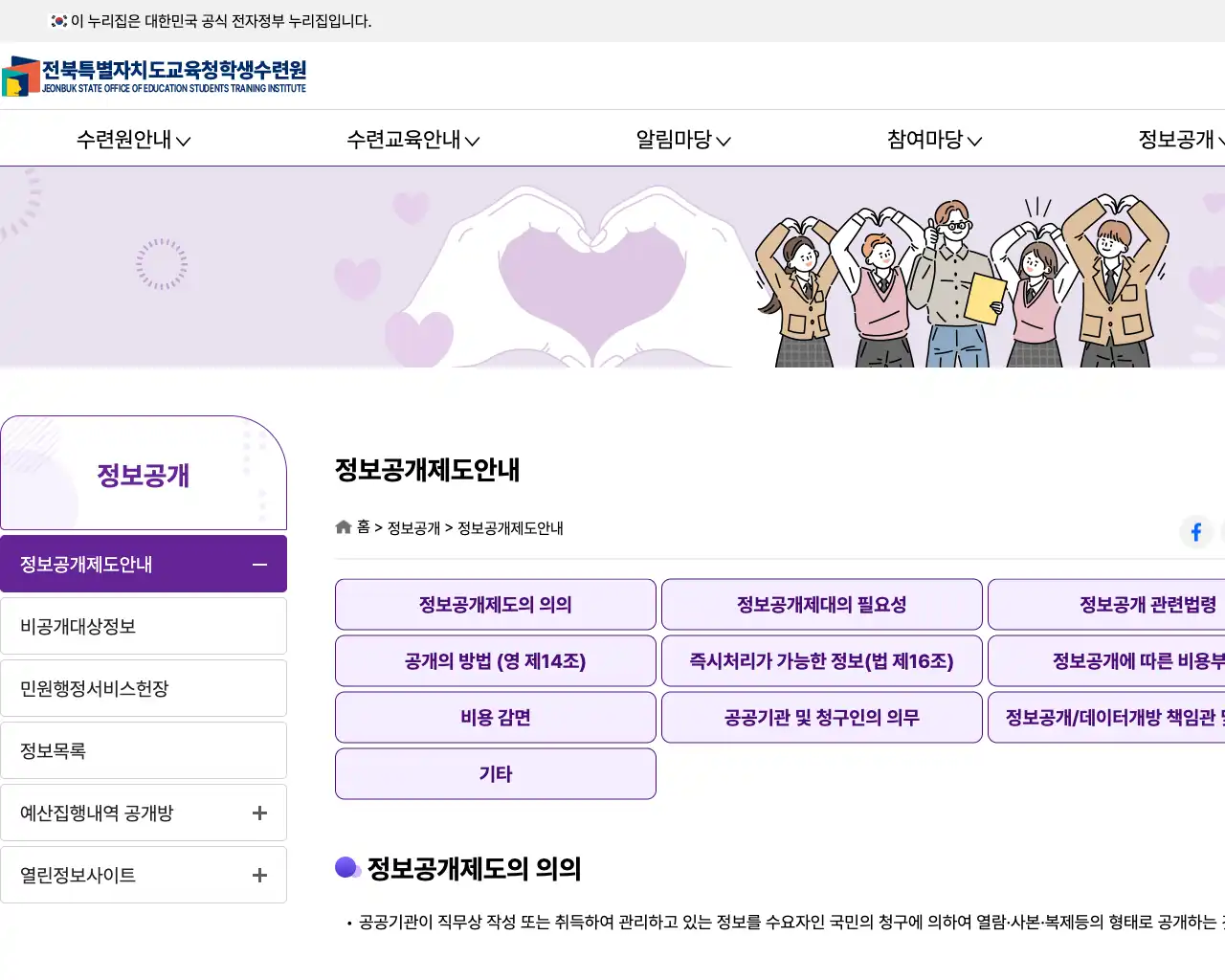The width and height of the screenshot is (1225, 980).
Task: Jump to 공개의 방법 (영 제14조) section
Action: click(496, 661)
